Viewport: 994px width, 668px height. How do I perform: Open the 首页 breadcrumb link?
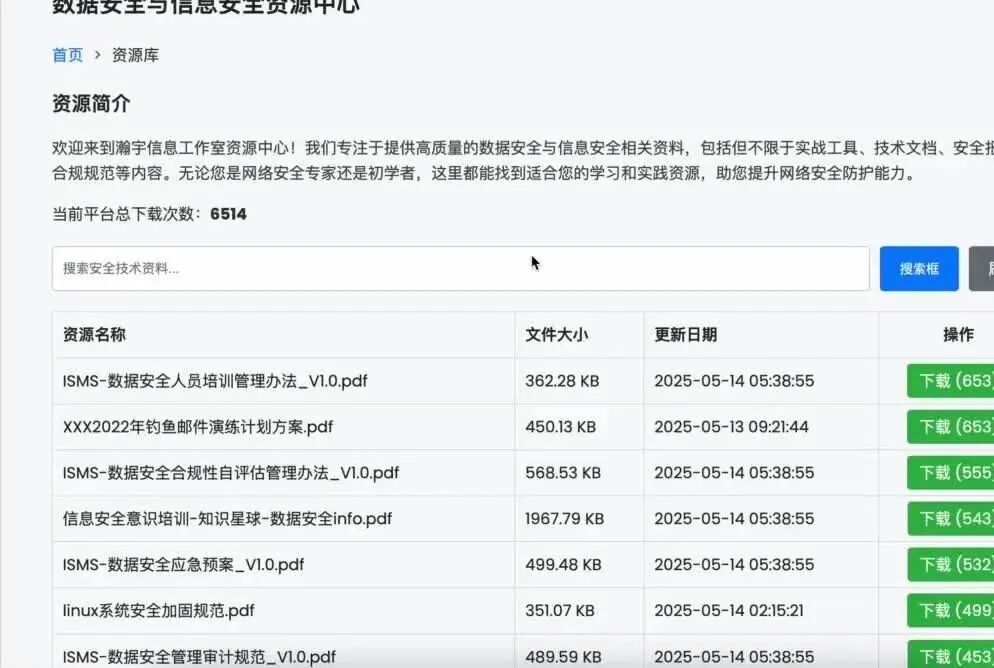pos(66,55)
